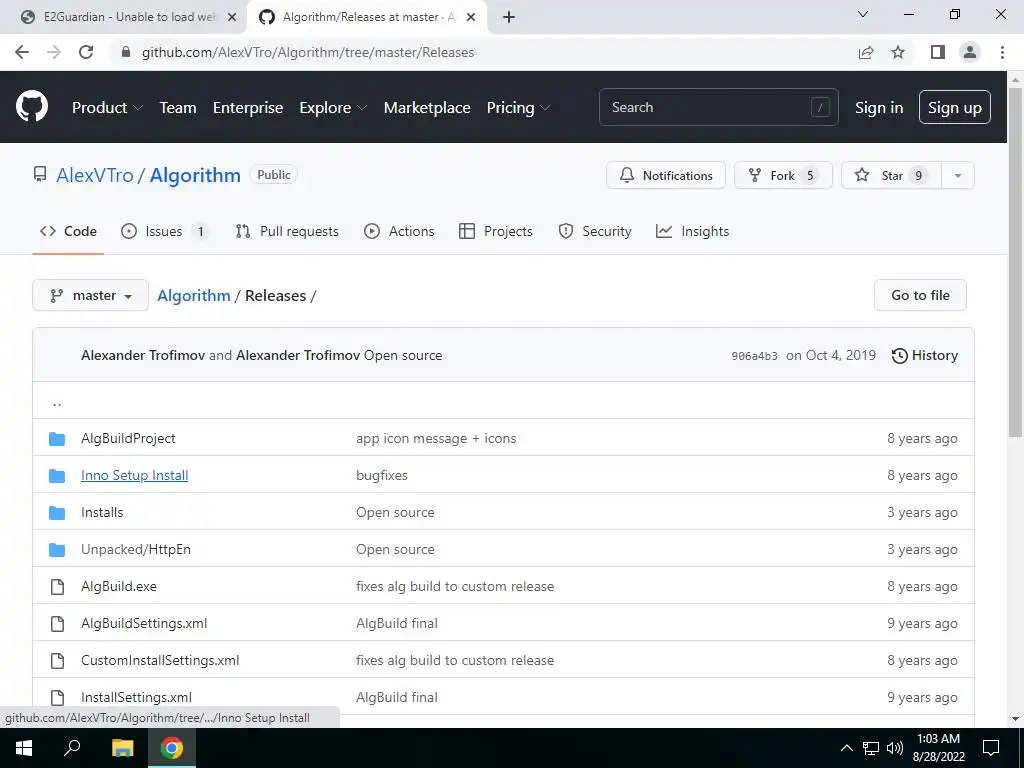Click the site lock icon in address bar
This screenshot has height=768, width=1024.
click(x=126, y=52)
